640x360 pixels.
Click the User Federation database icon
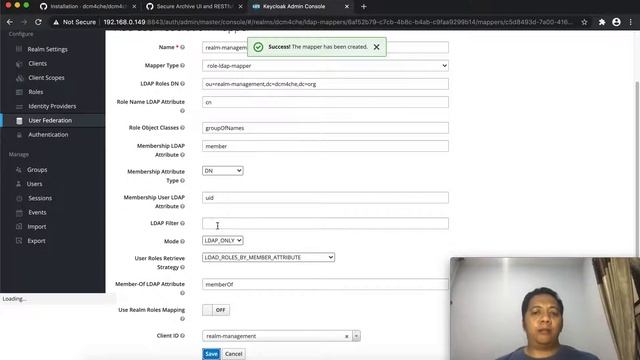pyautogui.click(x=19, y=121)
